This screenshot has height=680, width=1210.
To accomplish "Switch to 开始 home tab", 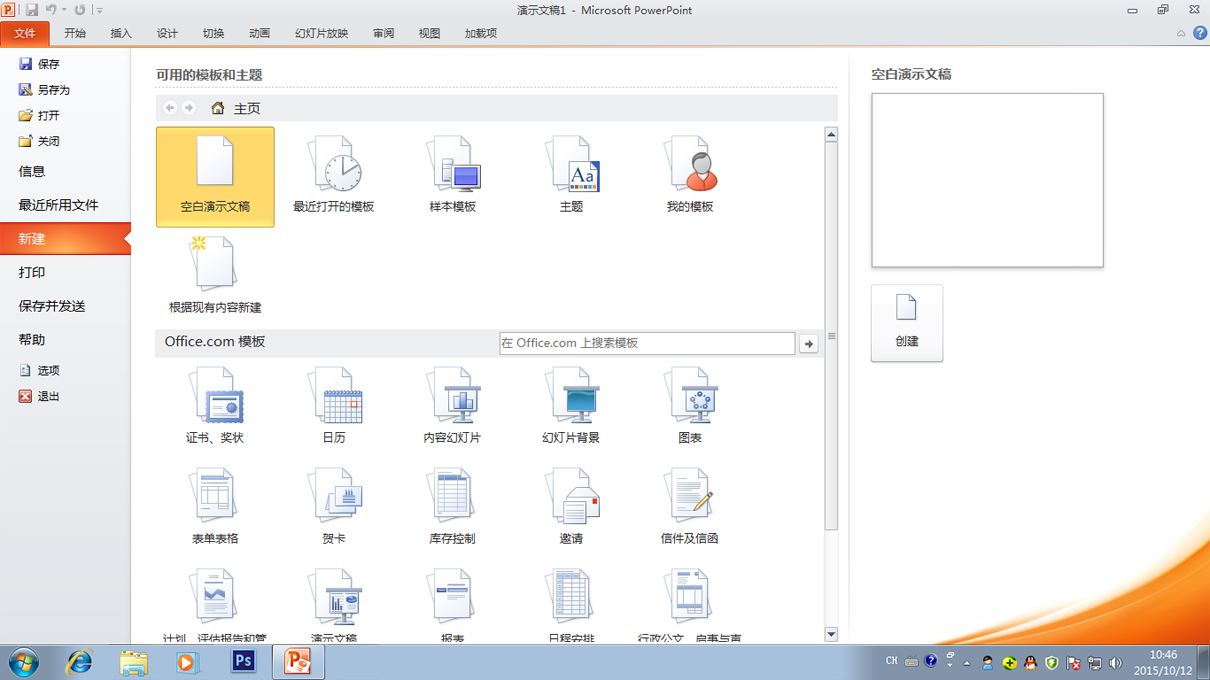I will point(75,33).
